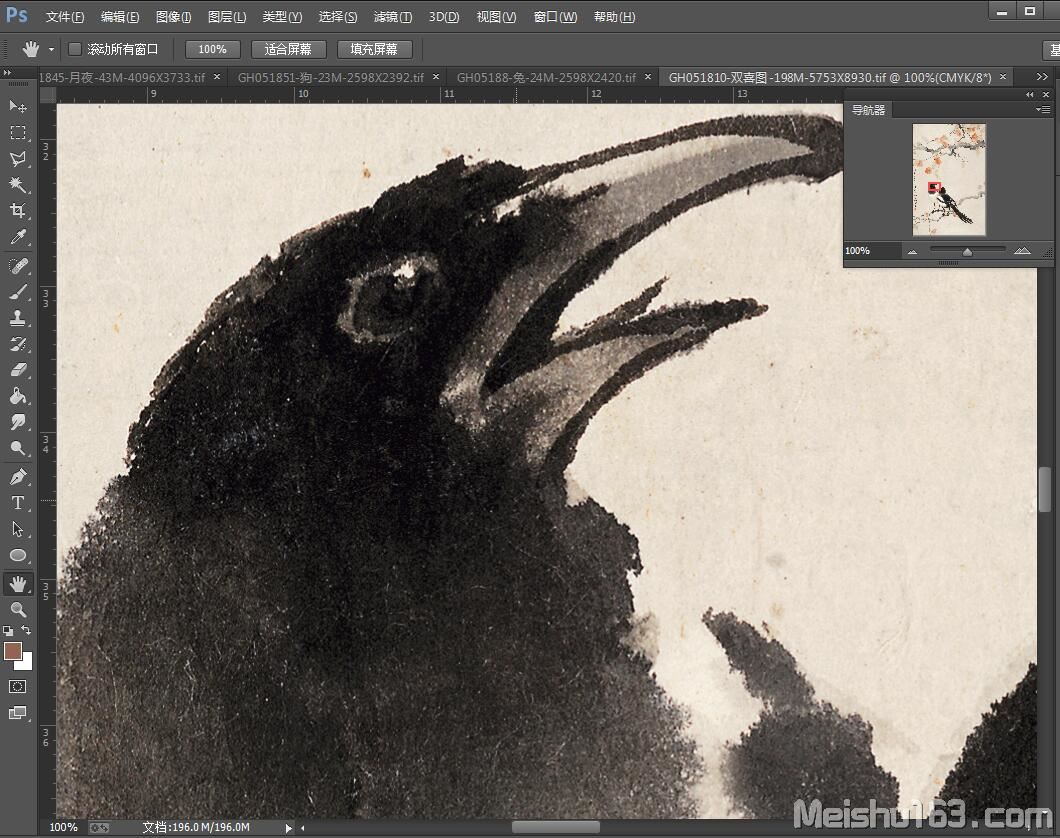Image resolution: width=1060 pixels, height=838 pixels.
Task: Close the GH05188-兔 document tab
Action: pyautogui.click(x=648, y=76)
